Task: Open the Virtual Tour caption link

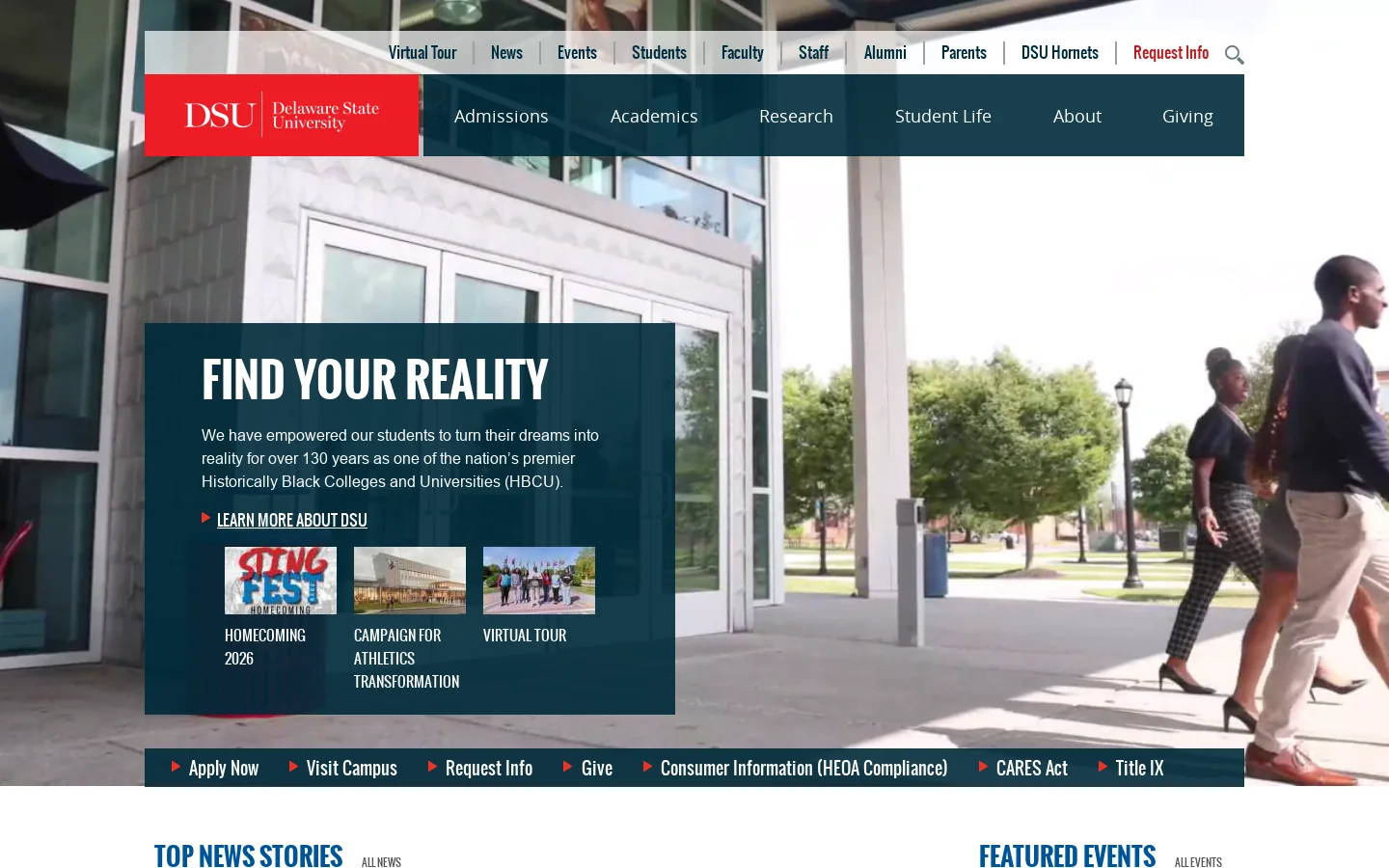Action: (x=525, y=635)
